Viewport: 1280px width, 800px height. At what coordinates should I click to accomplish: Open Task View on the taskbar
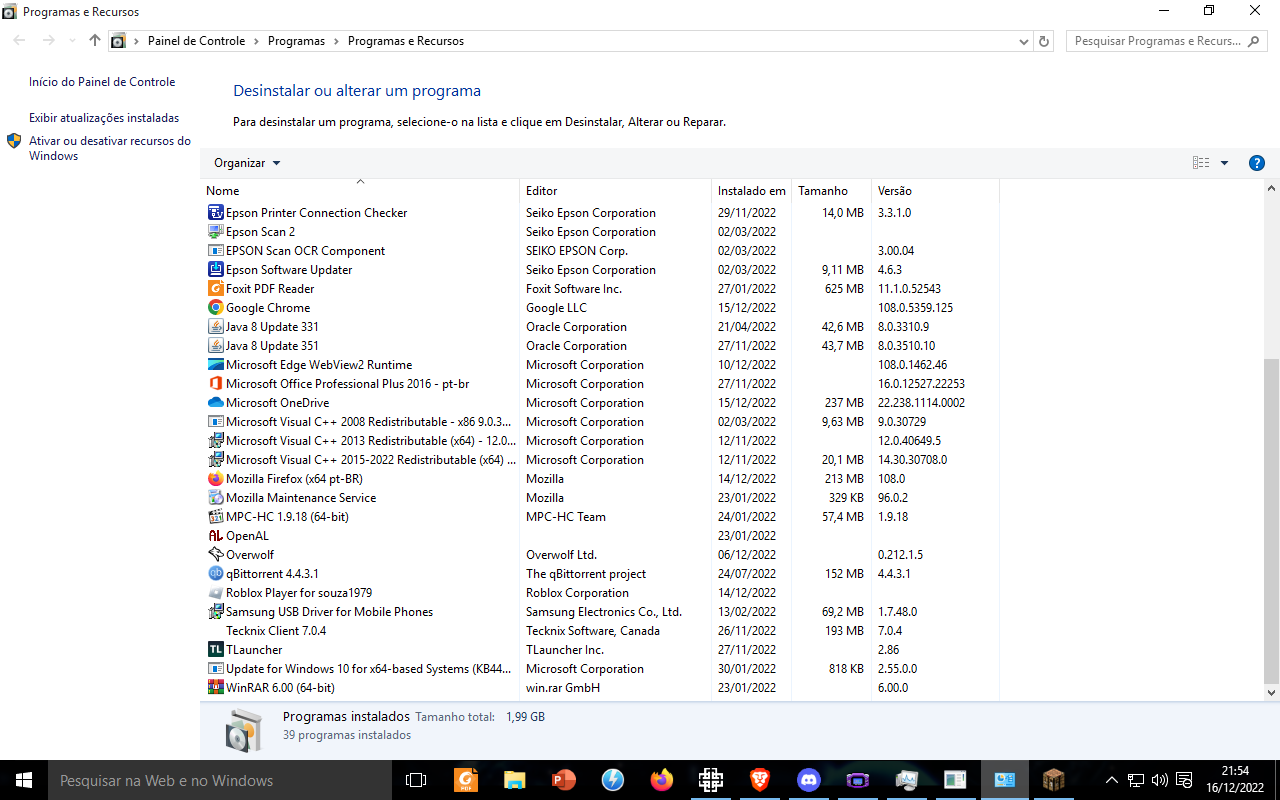[416, 780]
